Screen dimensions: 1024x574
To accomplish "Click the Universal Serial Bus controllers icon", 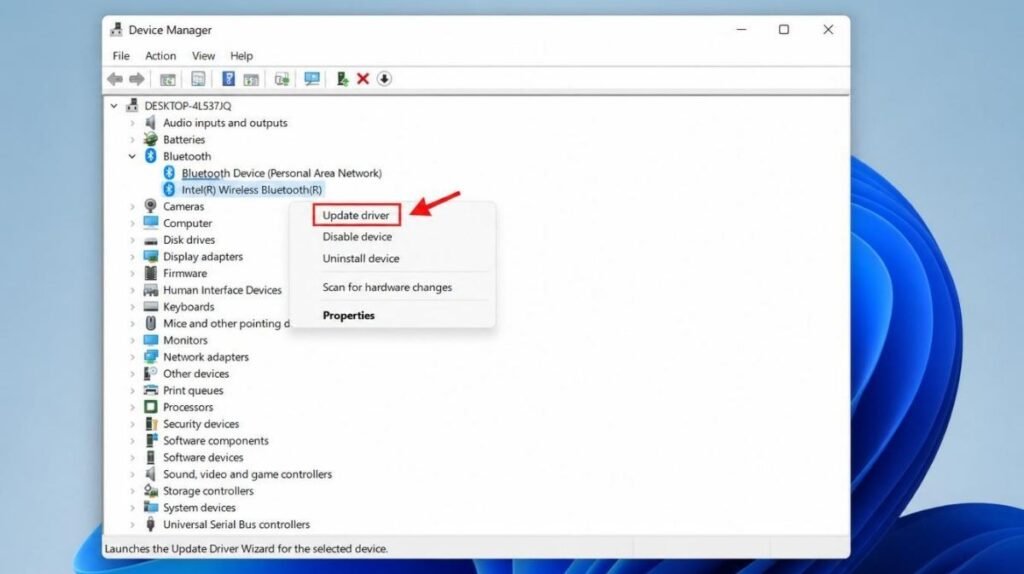I will click(x=151, y=524).
